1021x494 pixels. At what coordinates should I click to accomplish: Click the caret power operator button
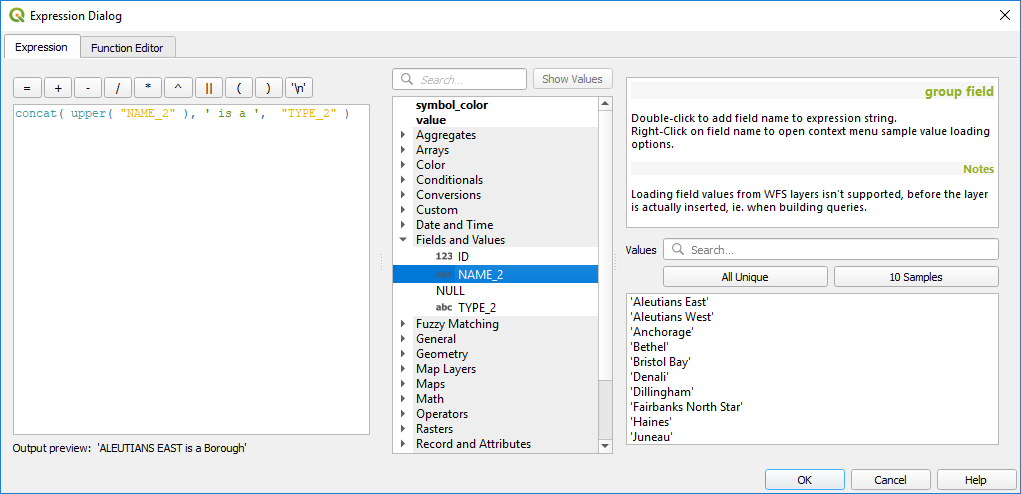[178, 87]
